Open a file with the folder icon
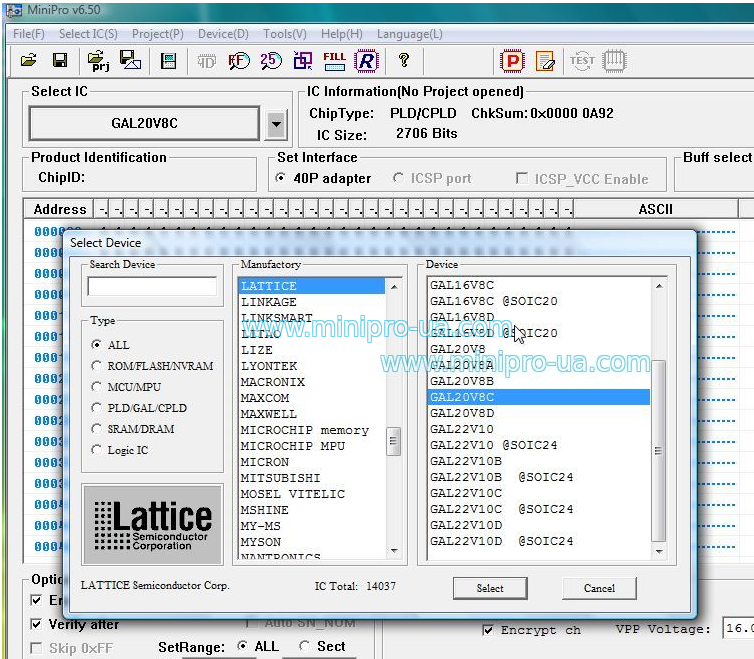Viewport: 754px width, 659px height. (x=29, y=61)
